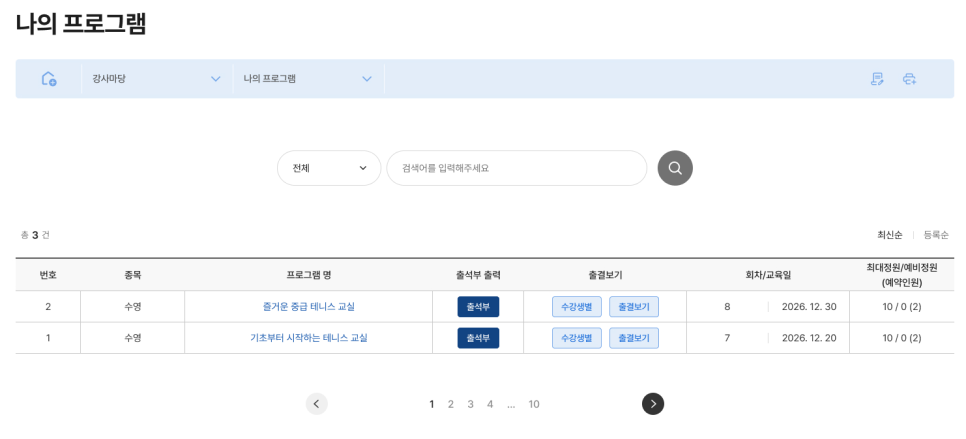Go to page 3 in pagination
The image size is (966, 439).
click(x=470, y=404)
